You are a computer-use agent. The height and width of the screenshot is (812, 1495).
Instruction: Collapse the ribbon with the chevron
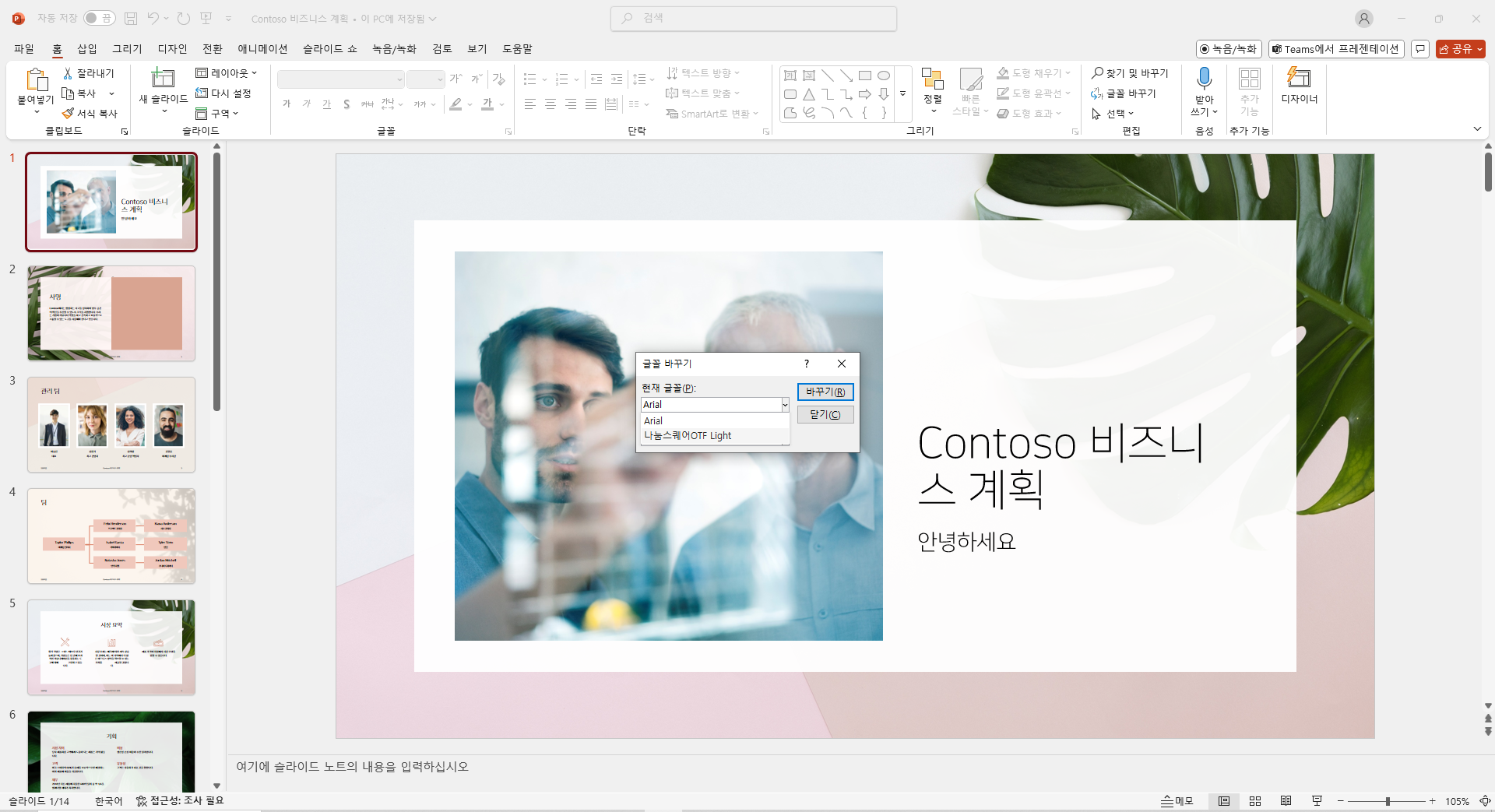tap(1477, 129)
